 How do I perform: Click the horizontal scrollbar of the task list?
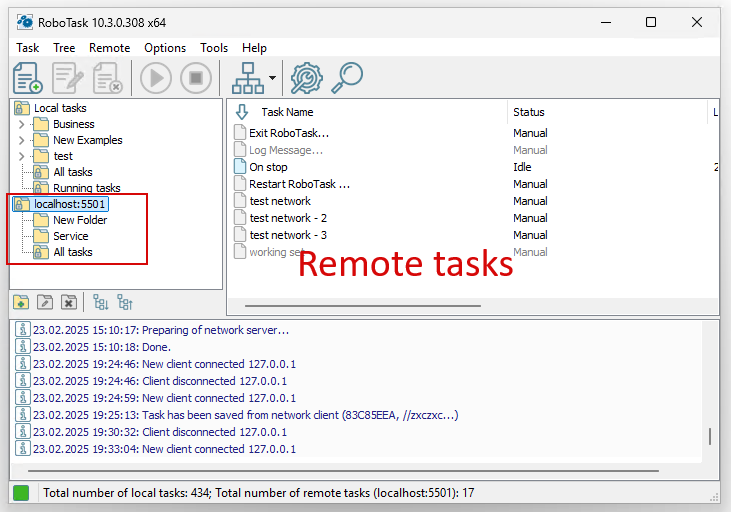[363, 306]
